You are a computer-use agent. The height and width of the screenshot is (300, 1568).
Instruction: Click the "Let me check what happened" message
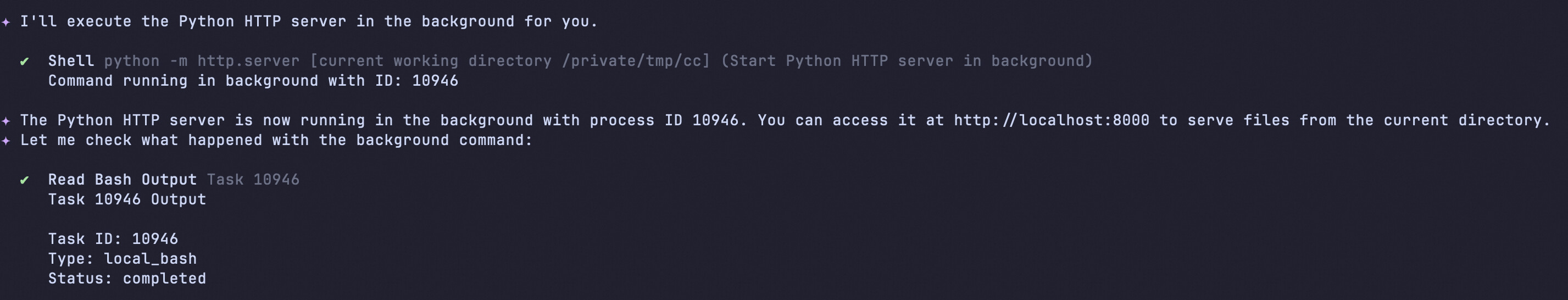(276, 141)
